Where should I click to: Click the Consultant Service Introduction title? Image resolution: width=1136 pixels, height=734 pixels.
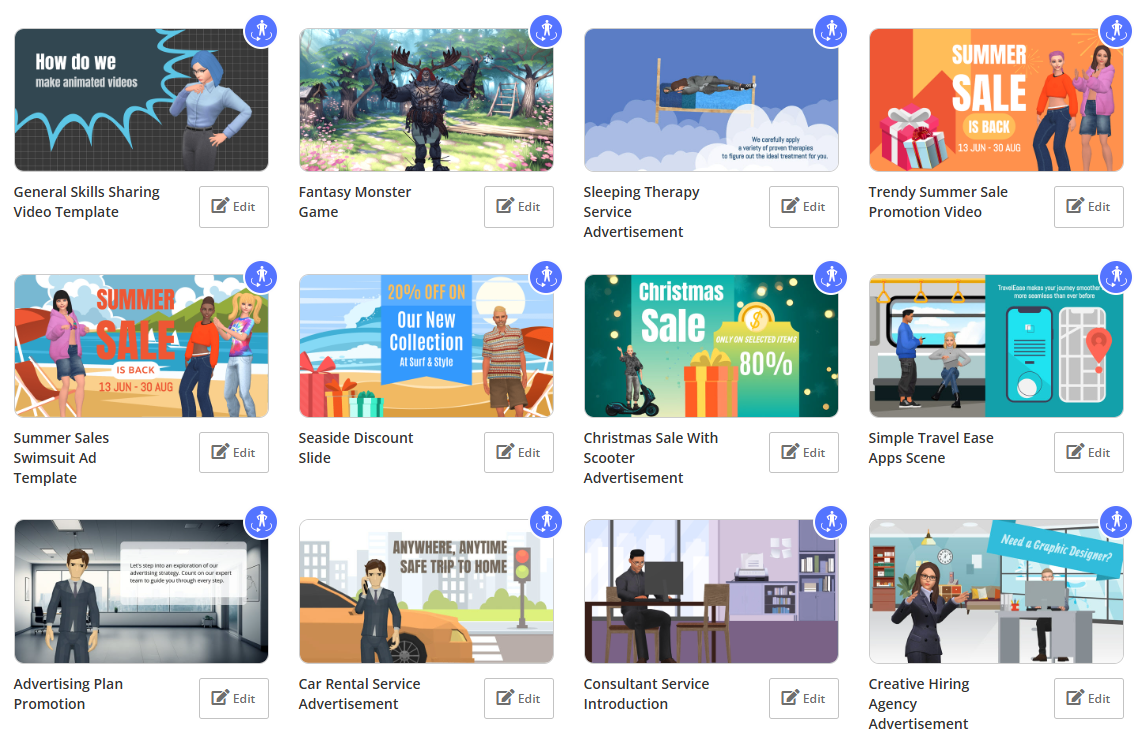646,694
